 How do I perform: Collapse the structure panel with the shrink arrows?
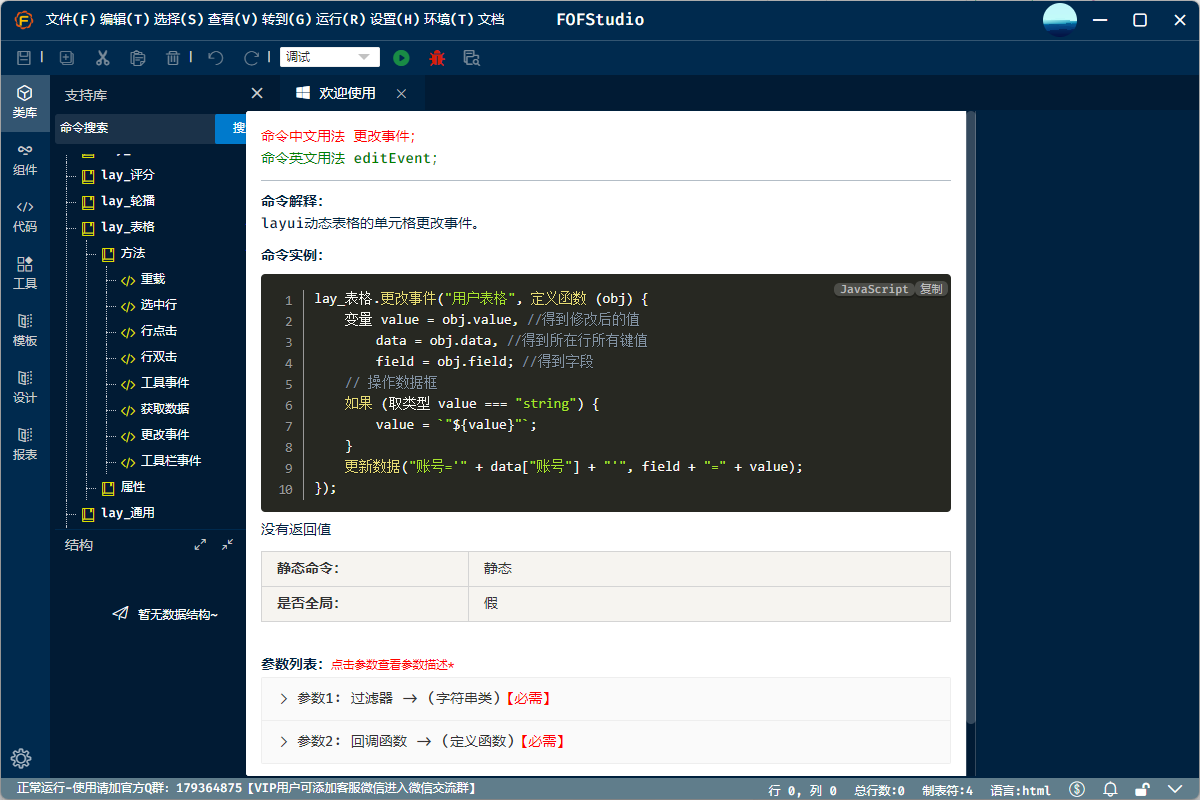point(227,545)
